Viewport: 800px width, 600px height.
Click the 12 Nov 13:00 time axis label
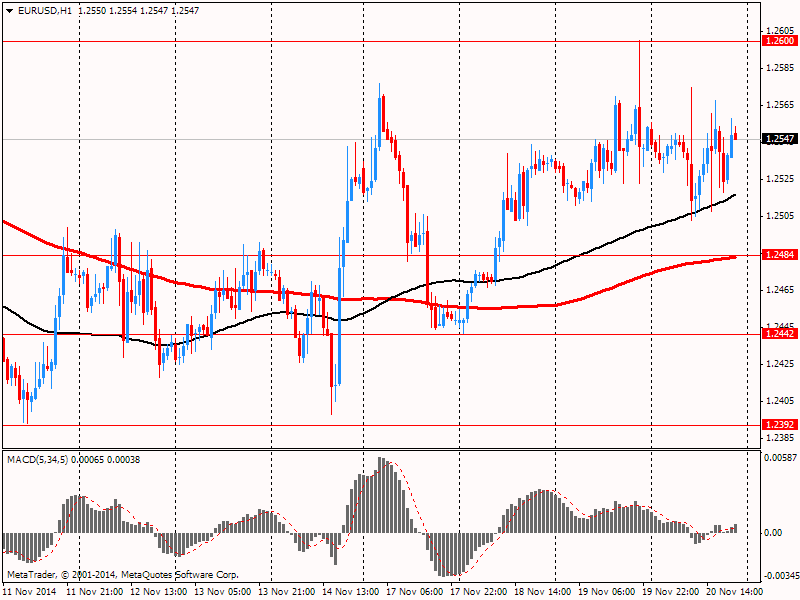pos(159,592)
